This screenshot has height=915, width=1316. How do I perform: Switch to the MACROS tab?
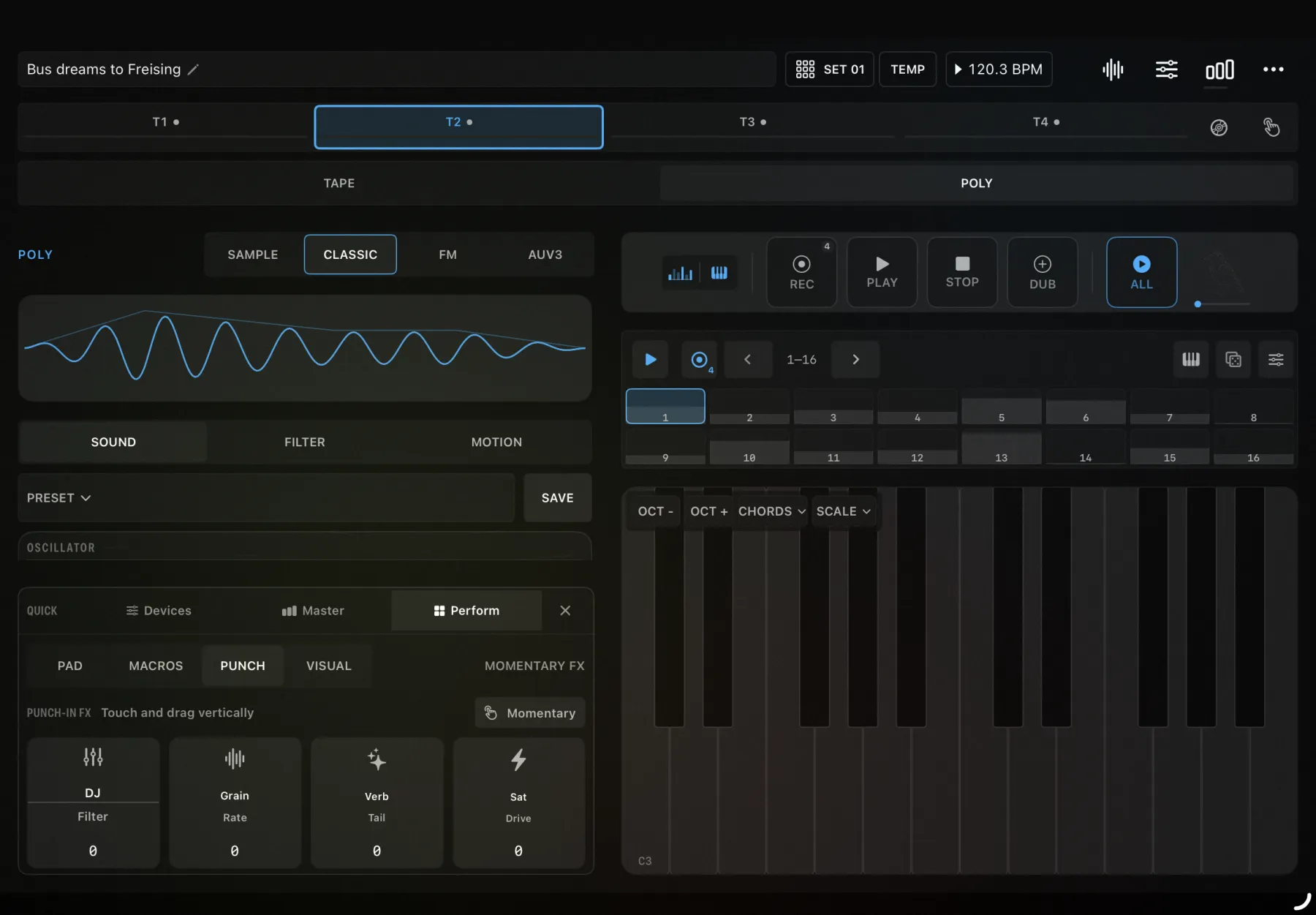point(156,666)
